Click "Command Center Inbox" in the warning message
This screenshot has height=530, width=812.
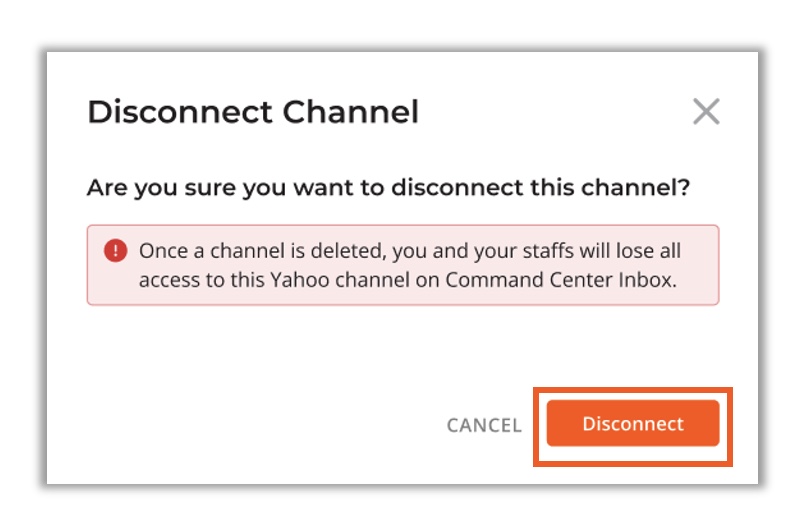[561, 280]
